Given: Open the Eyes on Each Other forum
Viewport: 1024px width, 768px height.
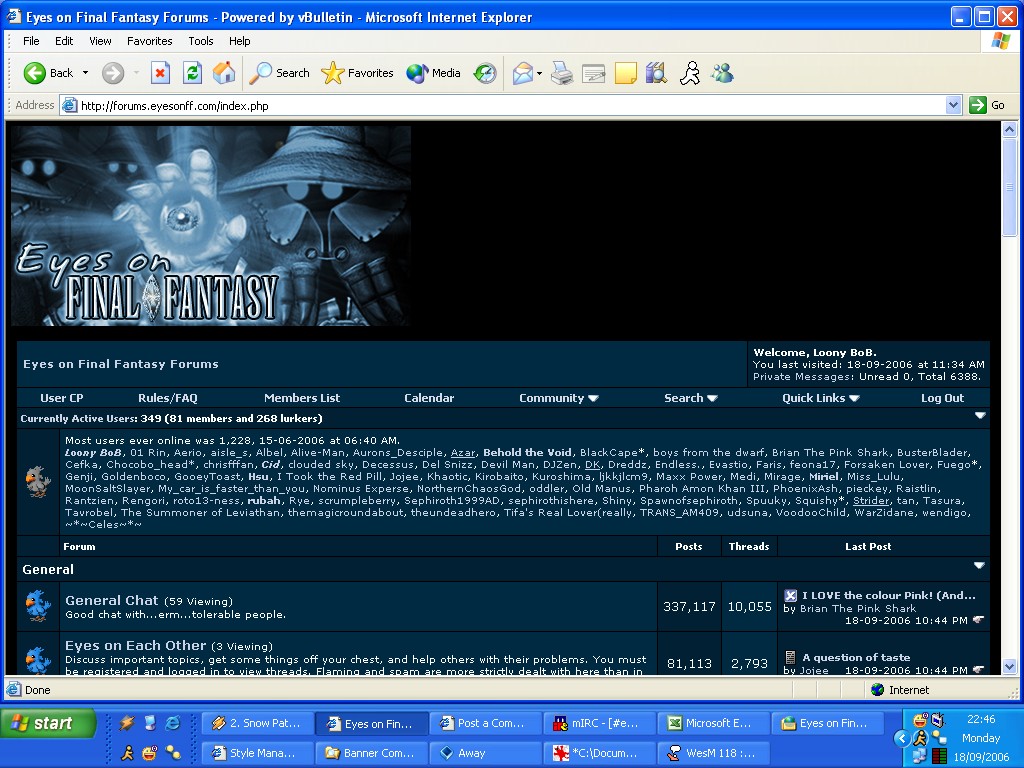Looking at the screenshot, I should 136,645.
